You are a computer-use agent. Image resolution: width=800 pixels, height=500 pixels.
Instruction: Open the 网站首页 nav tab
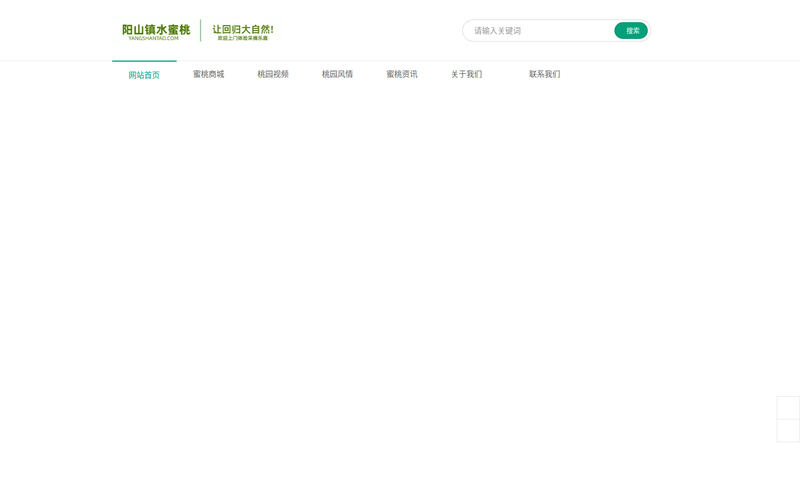point(144,74)
